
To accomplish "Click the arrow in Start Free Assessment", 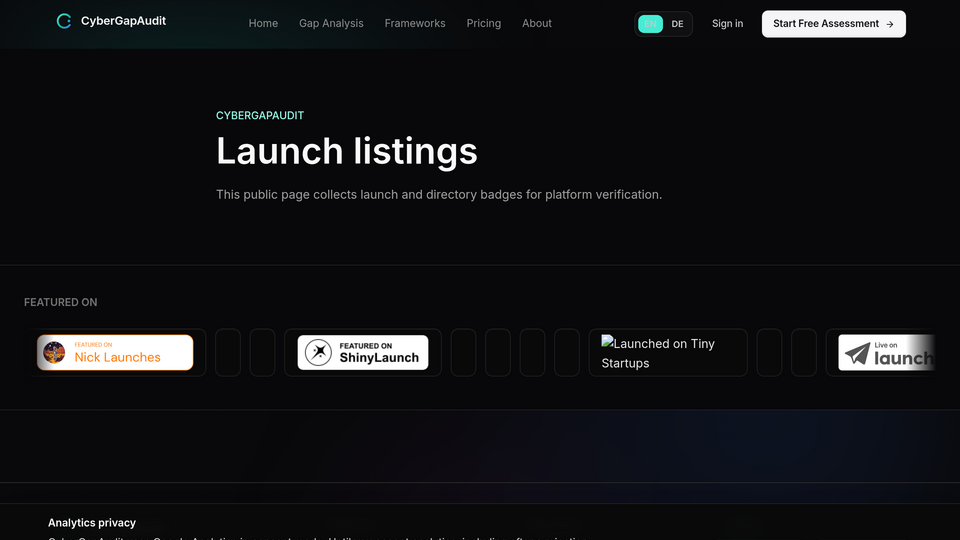I will click(890, 24).
